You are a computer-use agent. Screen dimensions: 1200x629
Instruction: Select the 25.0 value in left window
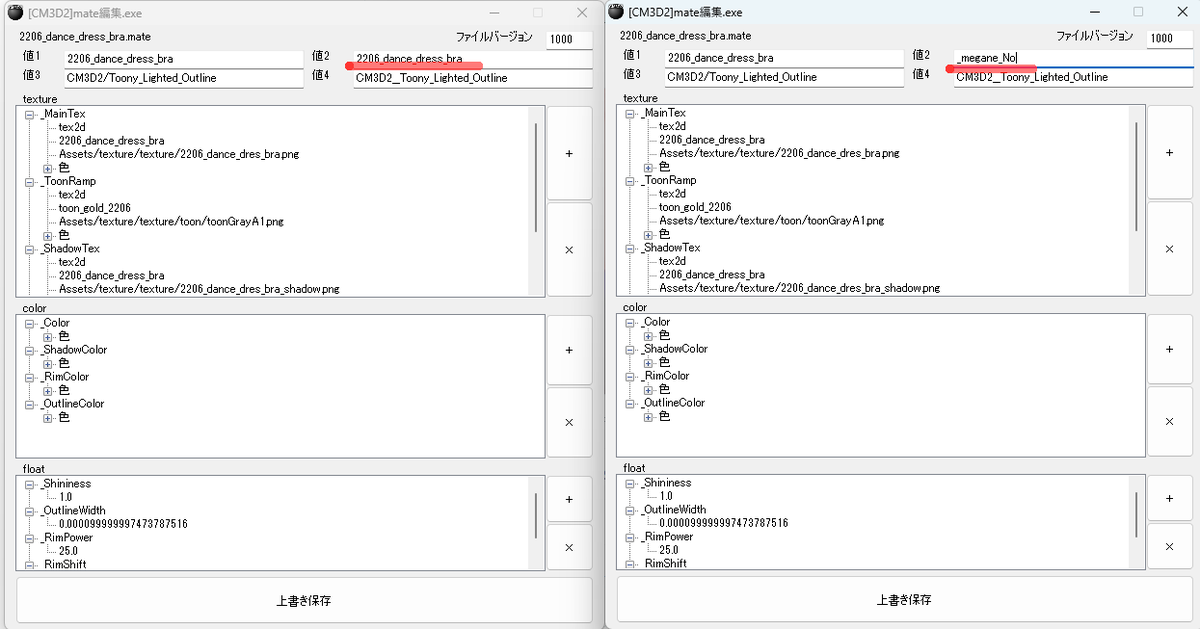coord(68,551)
